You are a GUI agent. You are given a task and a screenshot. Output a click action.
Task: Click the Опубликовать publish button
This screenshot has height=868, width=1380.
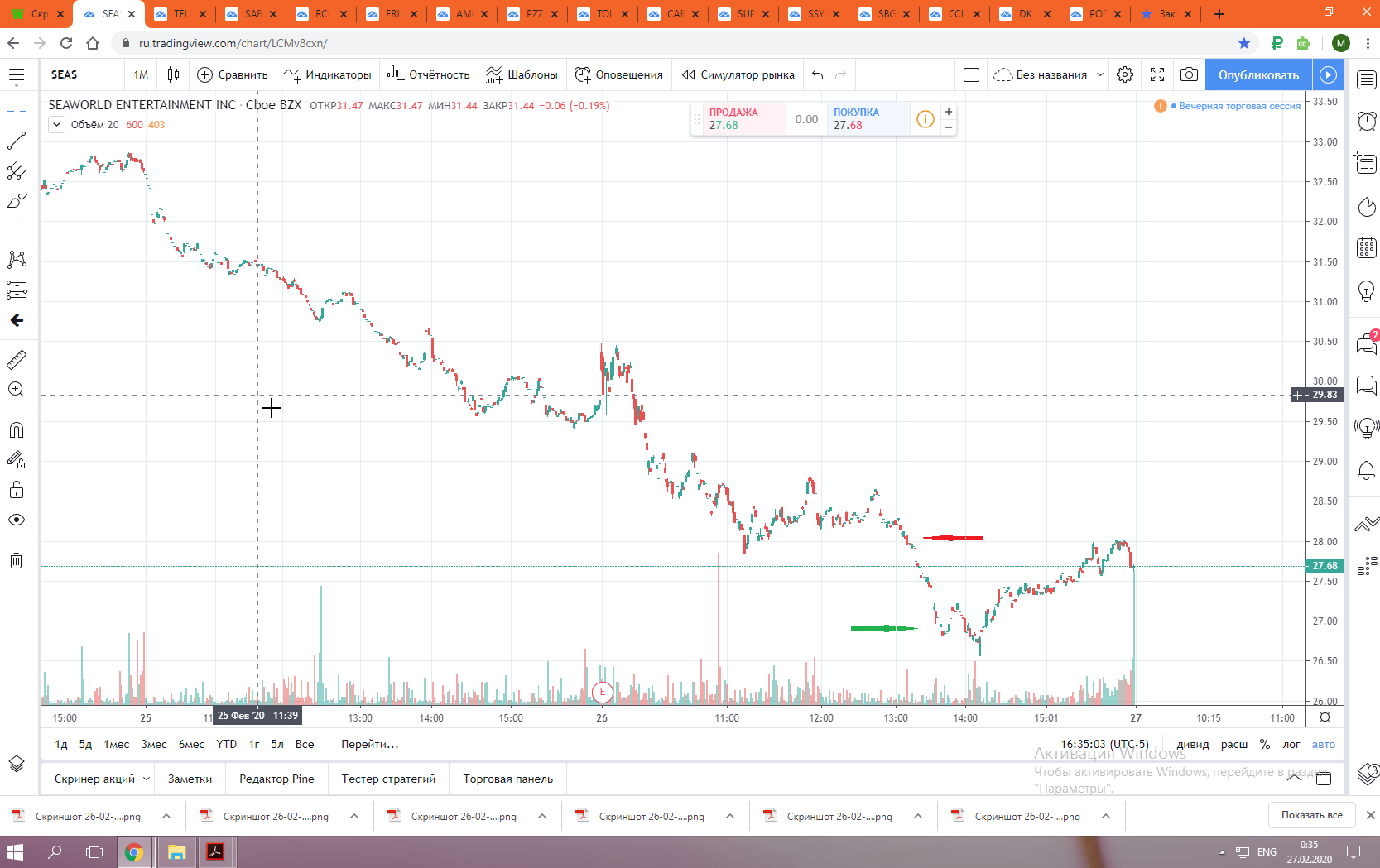coord(1258,74)
